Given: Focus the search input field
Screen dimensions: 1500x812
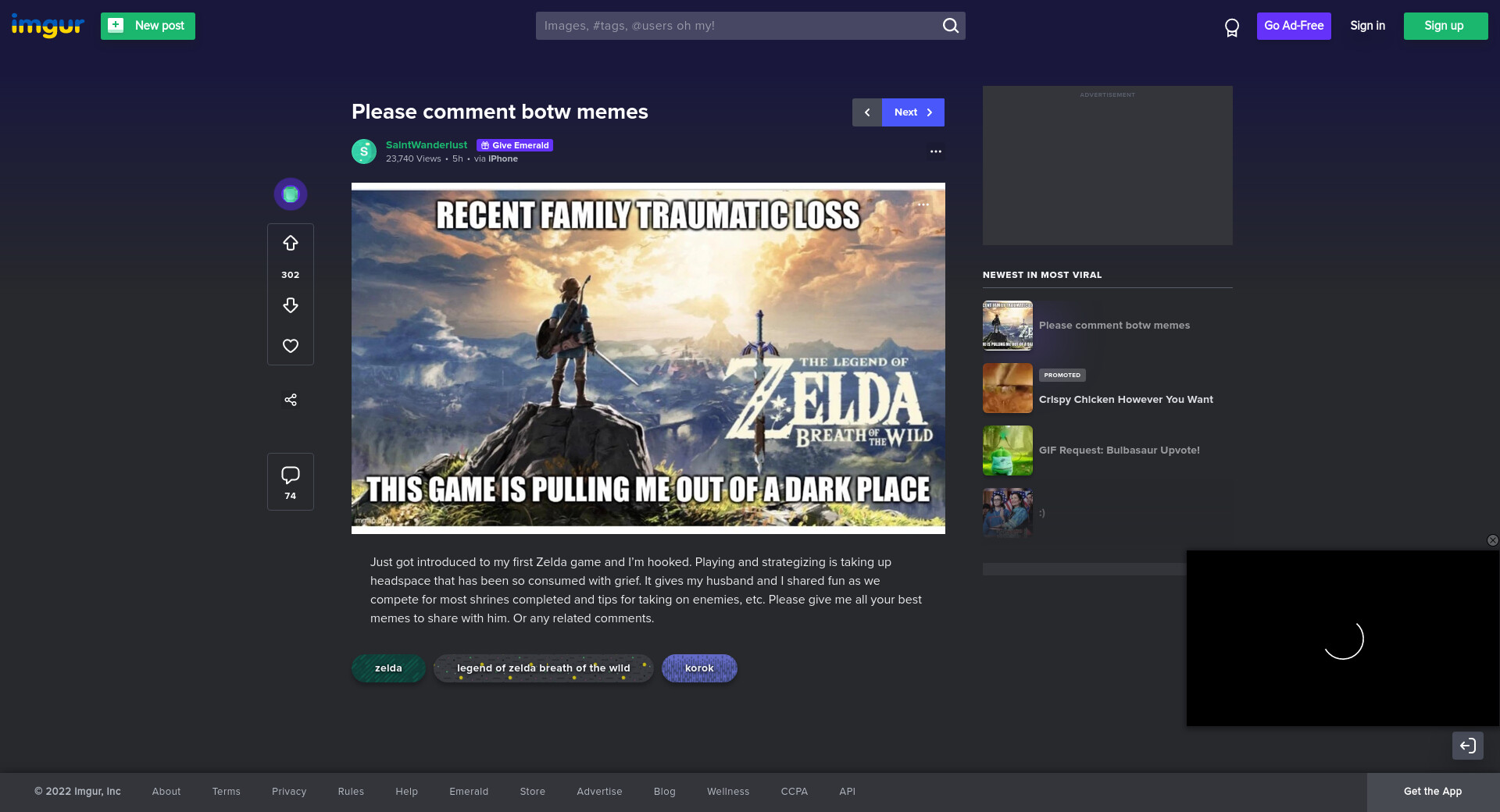Looking at the screenshot, I should click(738, 26).
